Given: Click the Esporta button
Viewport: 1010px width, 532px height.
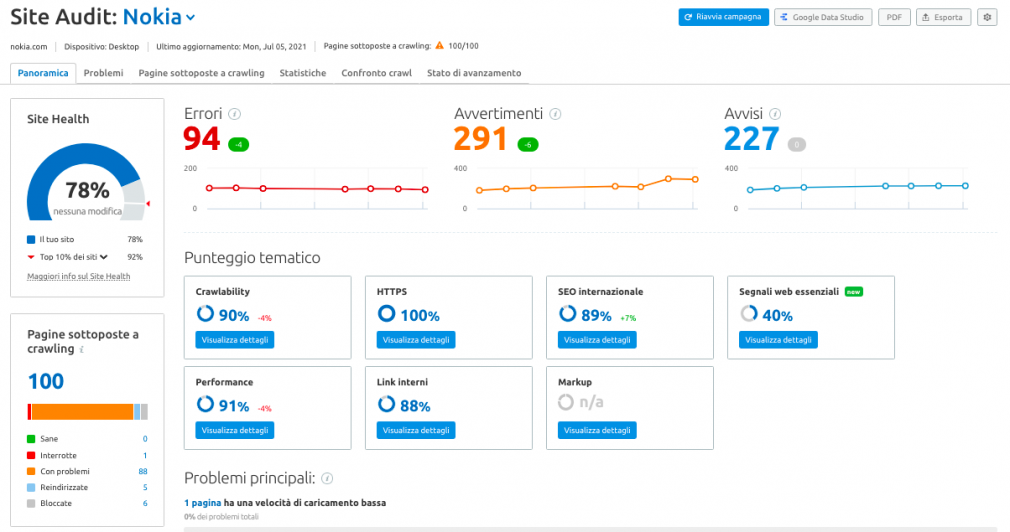Looking at the screenshot, I should pos(943,17).
